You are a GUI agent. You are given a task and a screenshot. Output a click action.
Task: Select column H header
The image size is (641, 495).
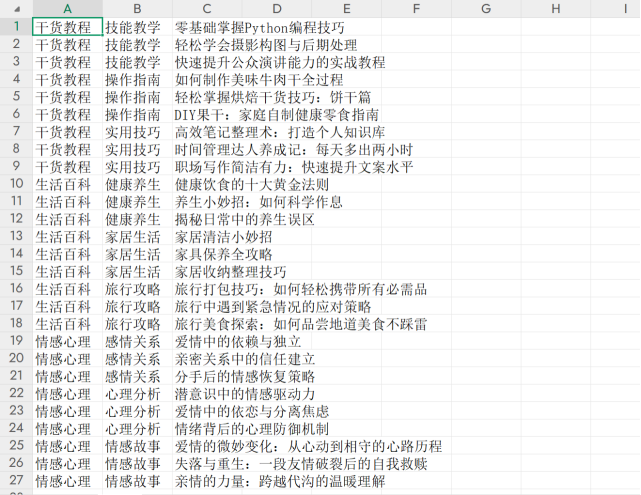[x=556, y=9]
